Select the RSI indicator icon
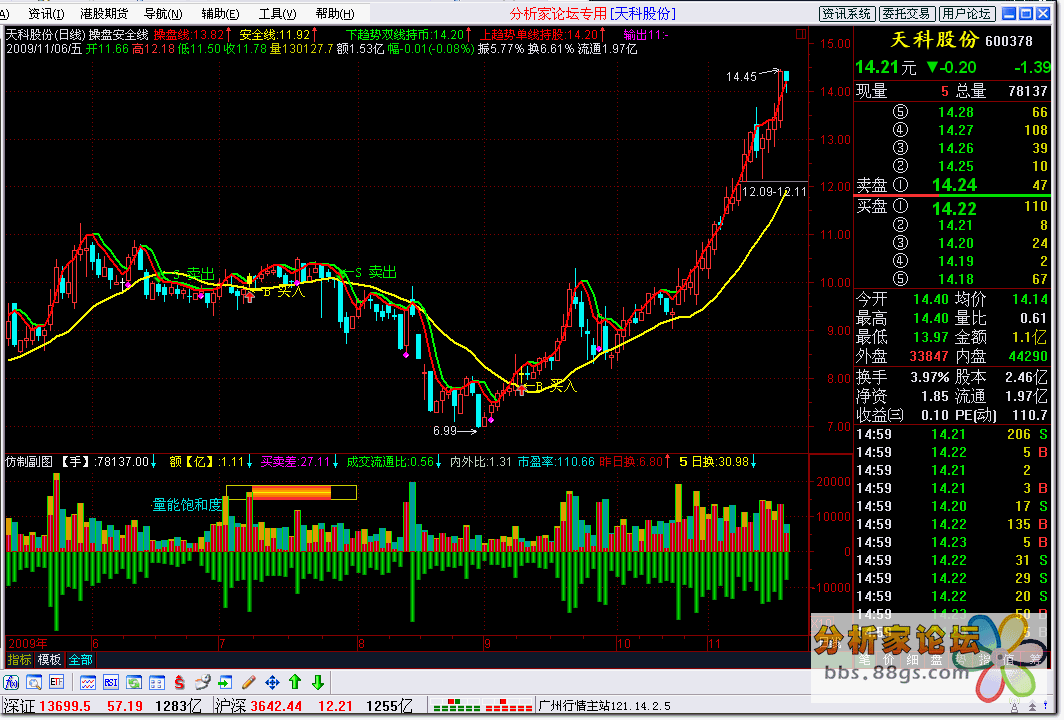 (x=111, y=682)
